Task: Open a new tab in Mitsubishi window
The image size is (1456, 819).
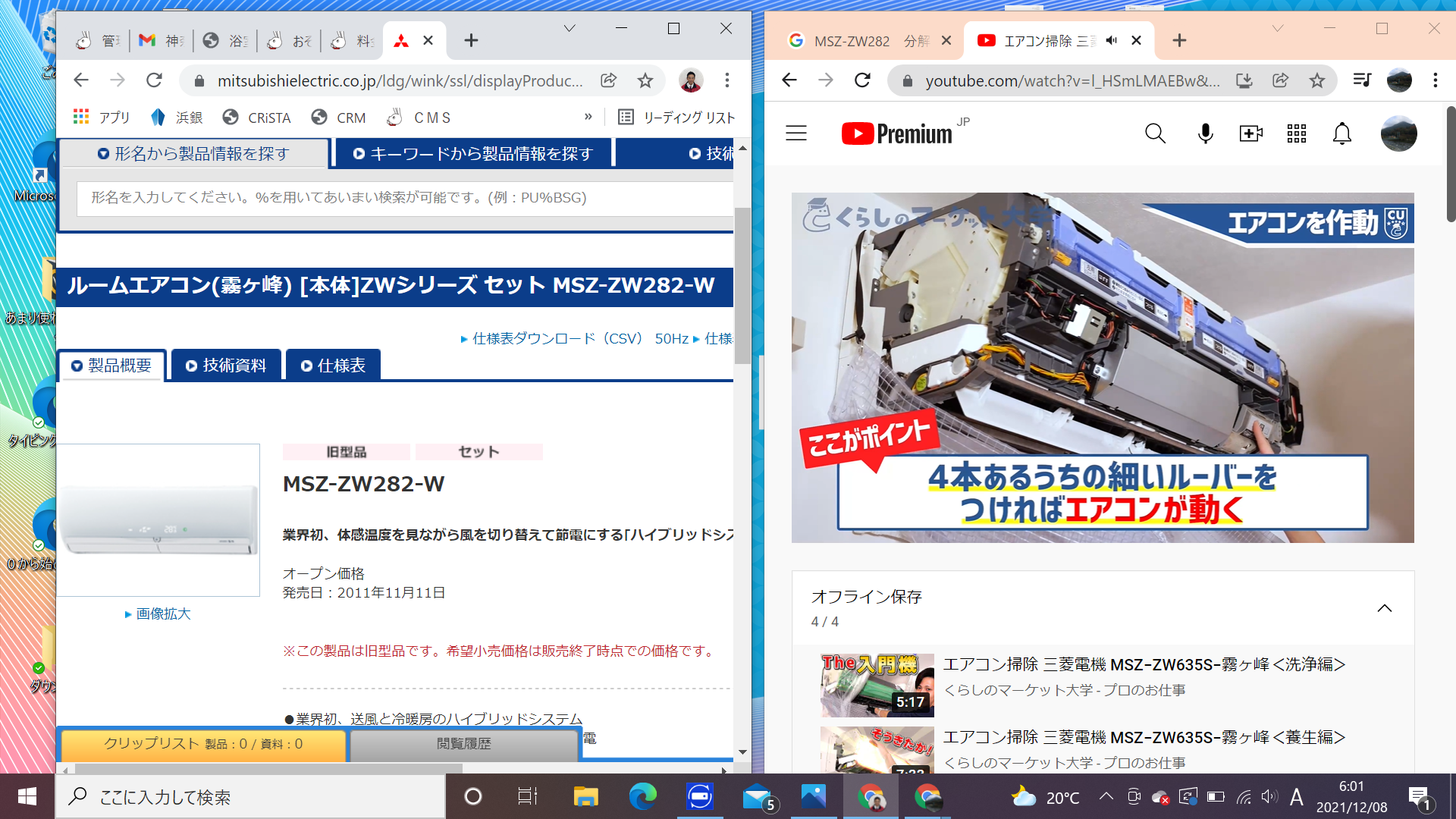Action: (471, 40)
